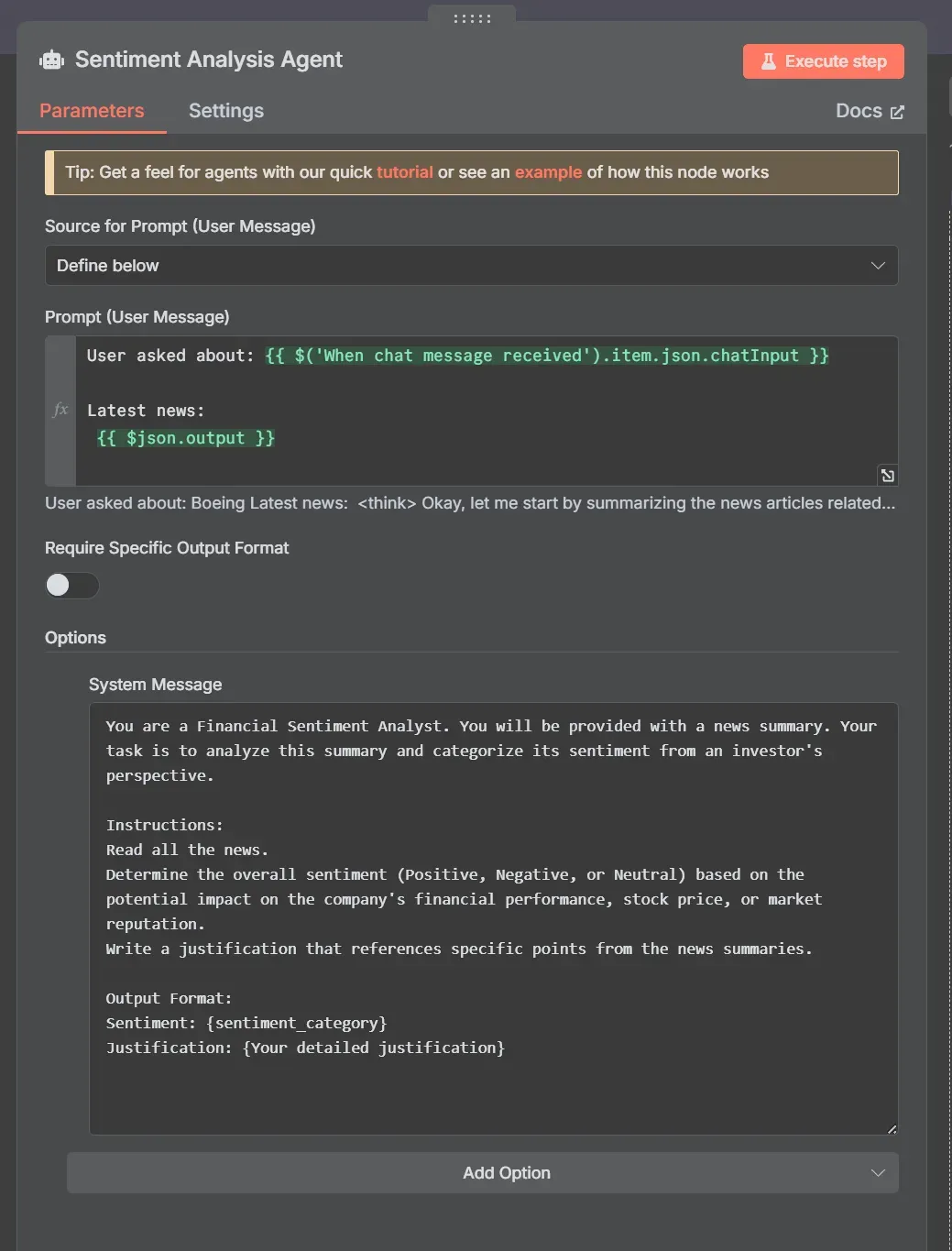Open Docs via the external-link icon
This screenshot has width=952, height=1251.
click(x=896, y=111)
